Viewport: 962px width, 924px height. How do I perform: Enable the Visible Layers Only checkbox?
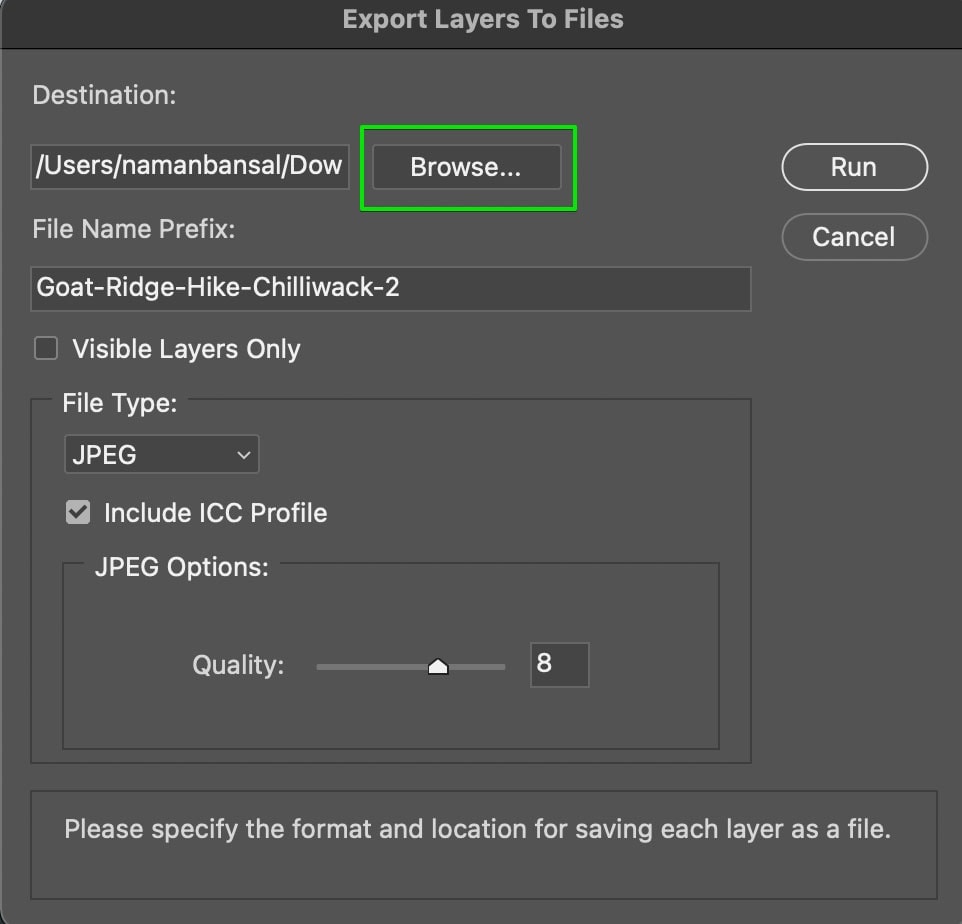46,348
